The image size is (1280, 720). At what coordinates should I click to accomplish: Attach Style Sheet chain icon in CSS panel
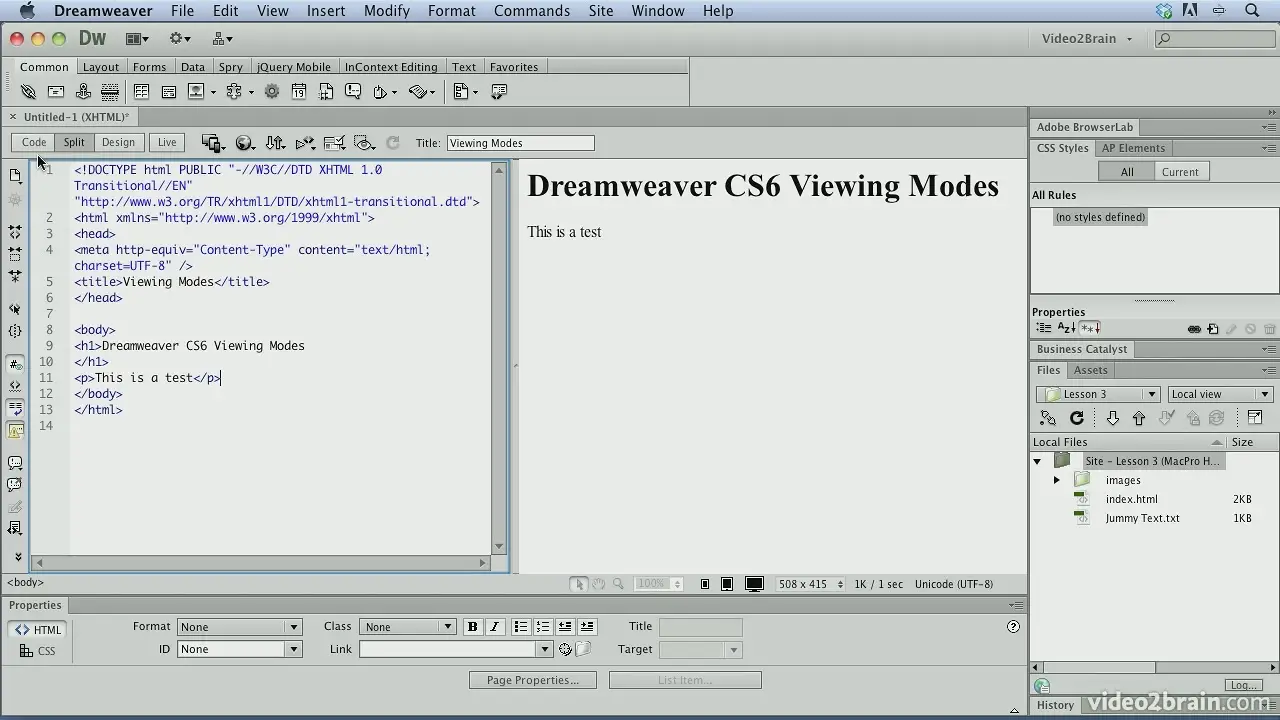pos(1194,329)
